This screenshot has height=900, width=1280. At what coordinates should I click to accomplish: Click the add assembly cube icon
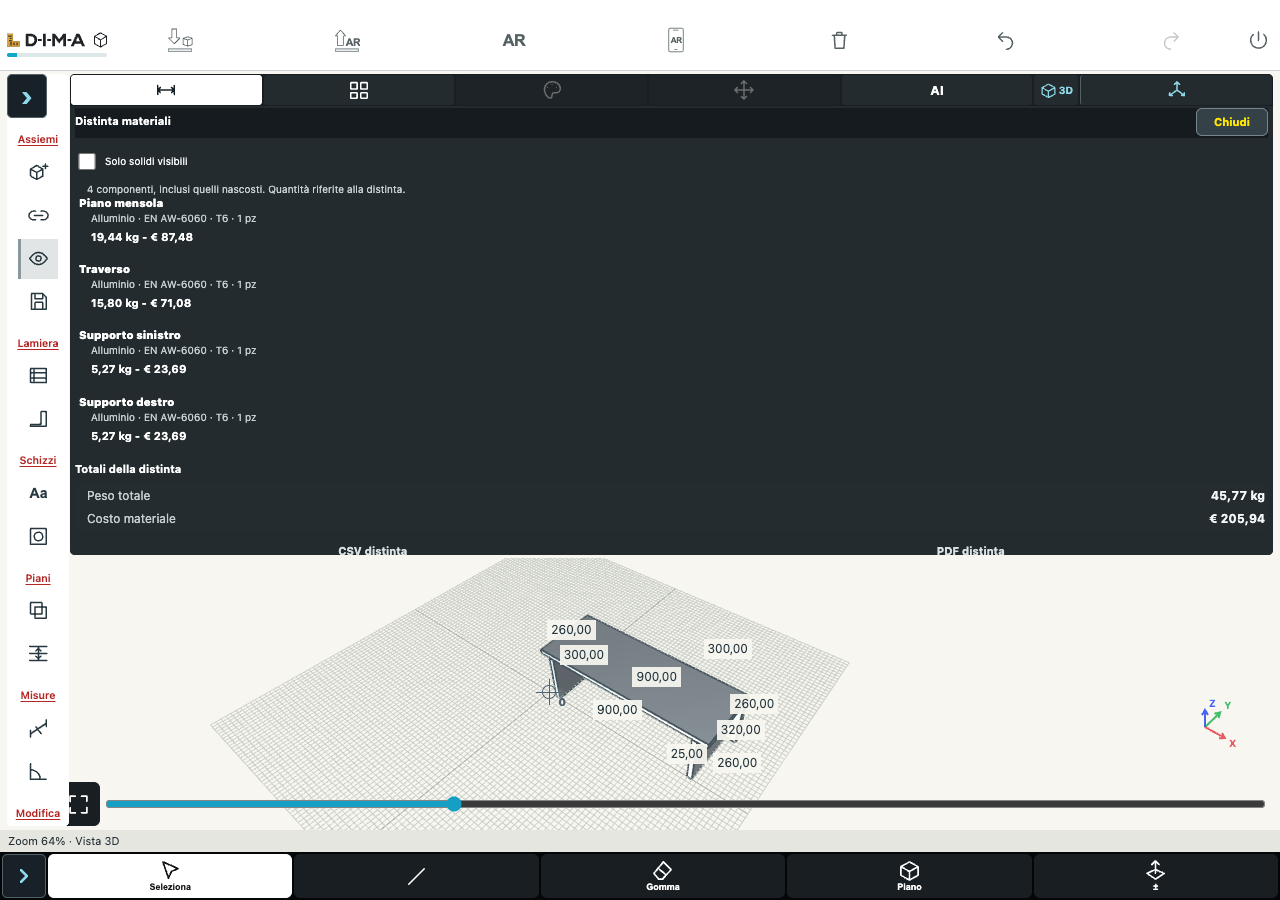(x=38, y=172)
